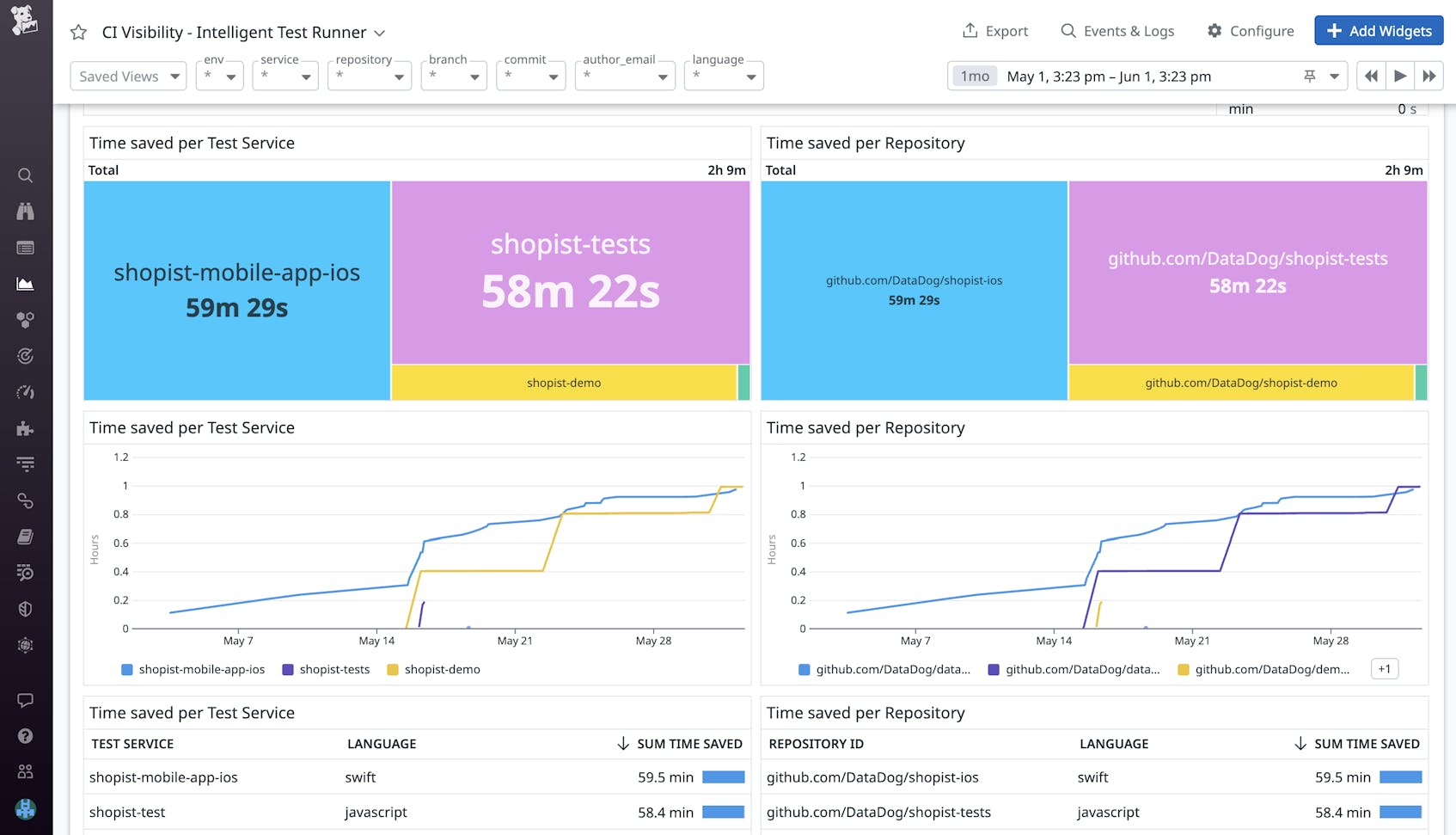The width and height of the screenshot is (1456, 835).
Task: Open the search sidebar icon
Action: 25,175
